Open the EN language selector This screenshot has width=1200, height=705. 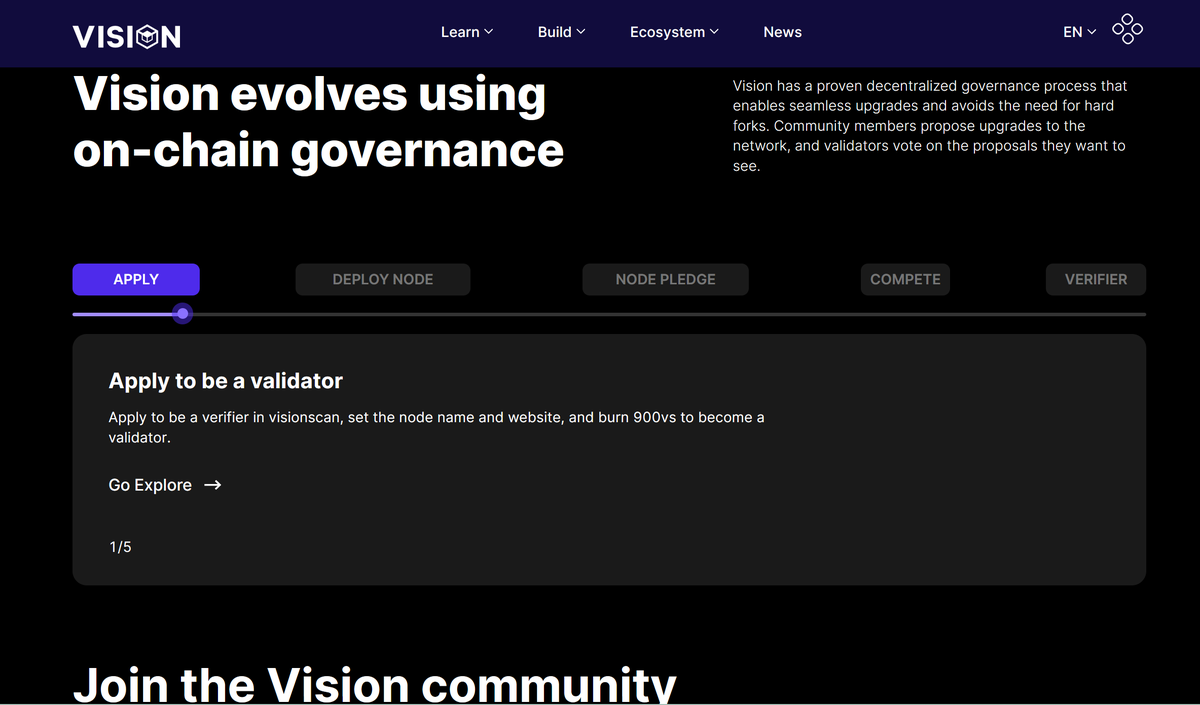pos(1079,32)
